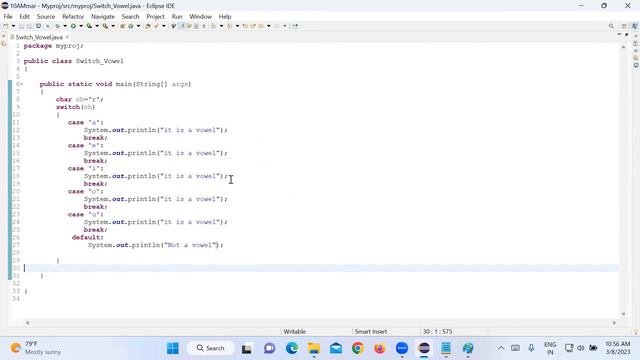Open the Refactor menu
This screenshot has width=640, height=360.
pyautogui.click(x=73, y=16)
